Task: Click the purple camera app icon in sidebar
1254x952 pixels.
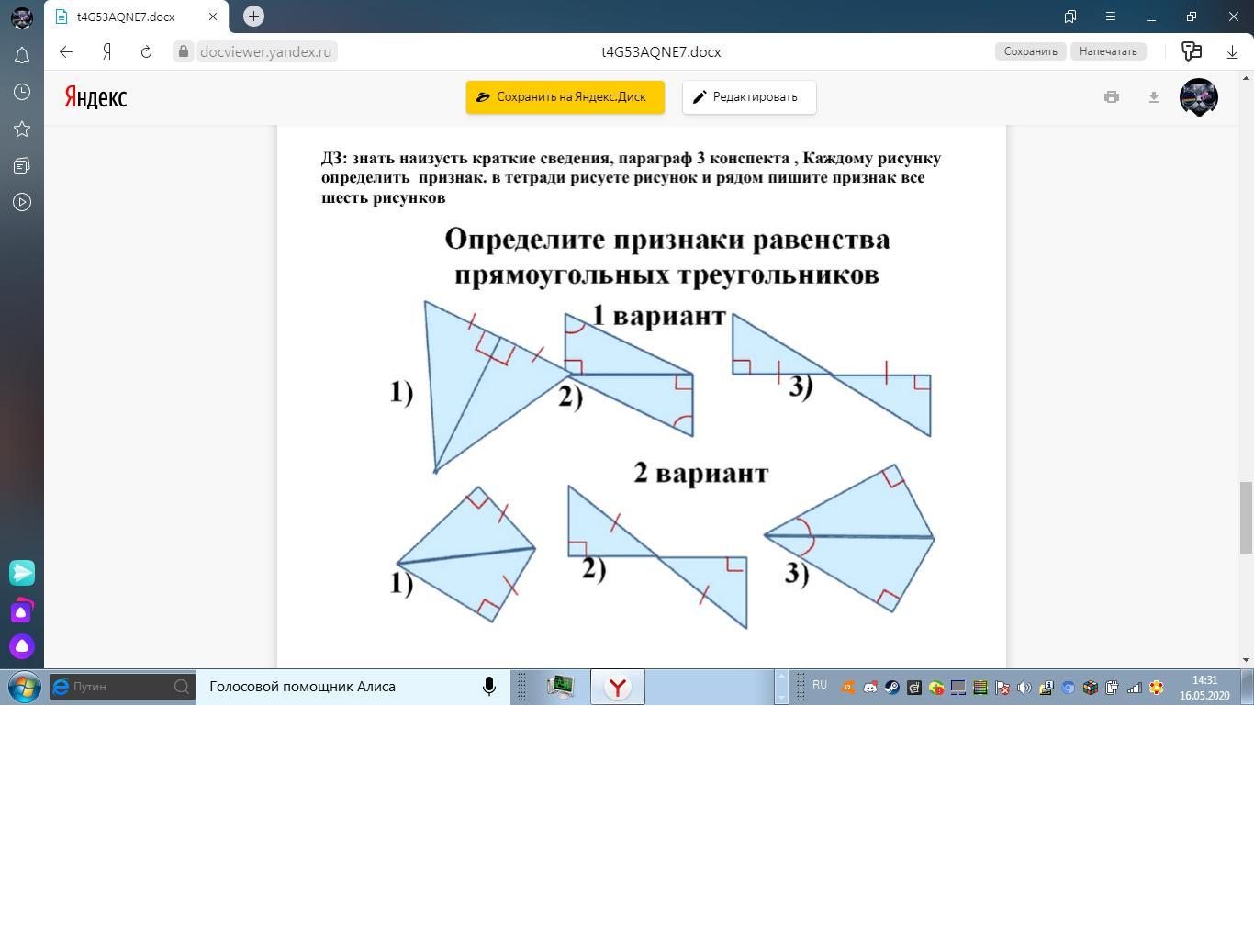Action: [x=22, y=610]
